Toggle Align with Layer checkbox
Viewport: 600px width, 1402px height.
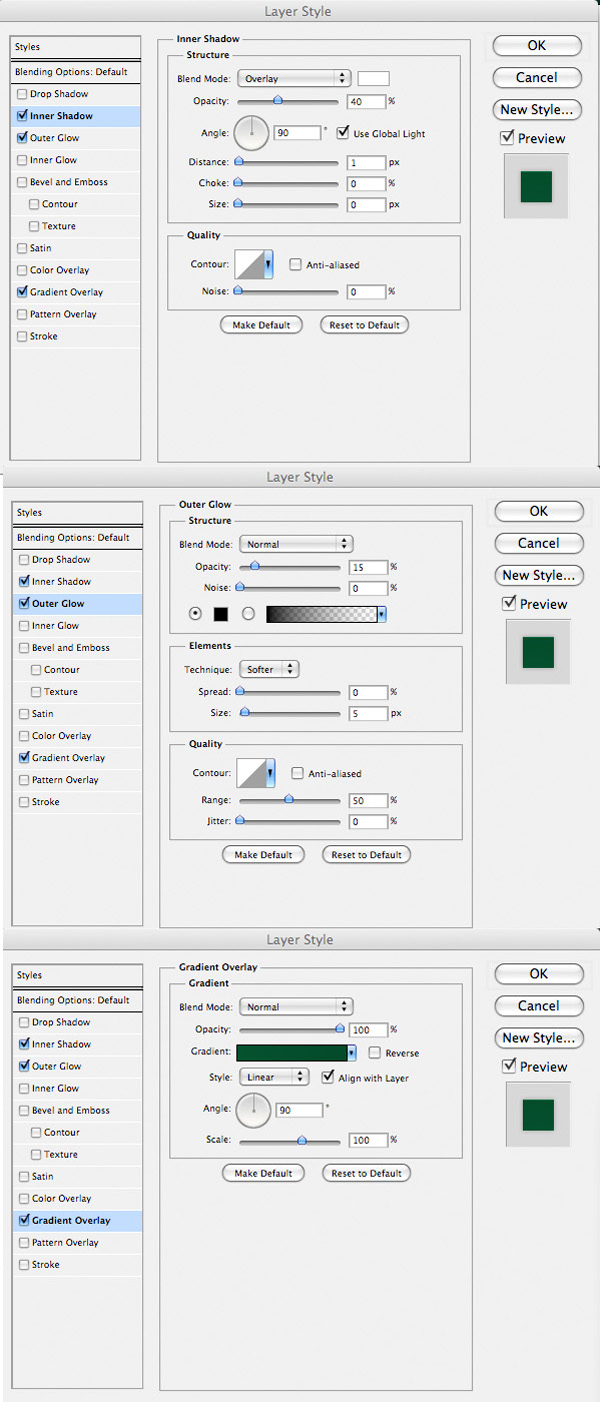[x=328, y=1078]
